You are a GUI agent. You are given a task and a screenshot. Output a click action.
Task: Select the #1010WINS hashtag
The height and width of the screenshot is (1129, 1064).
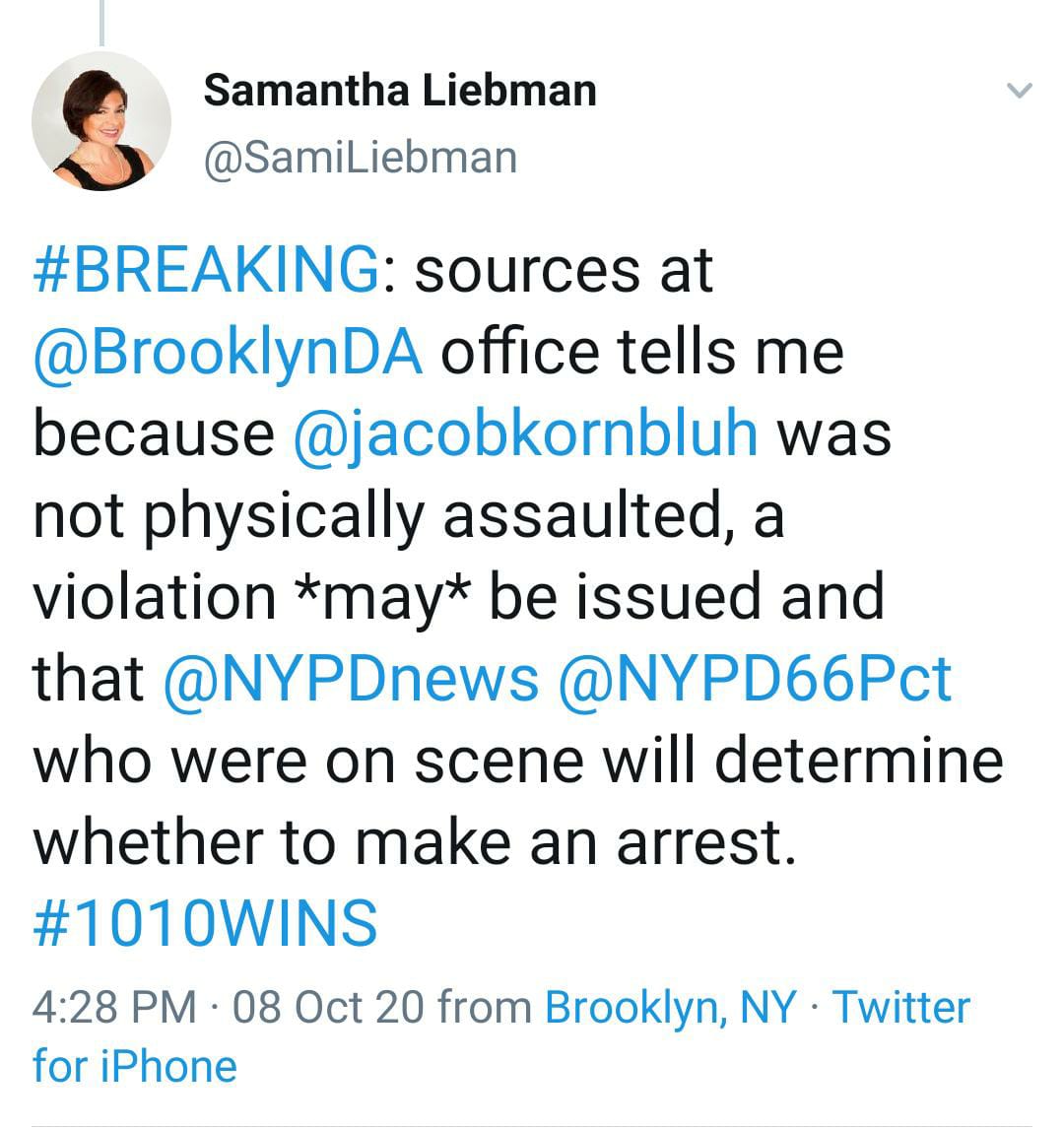(x=205, y=922)
